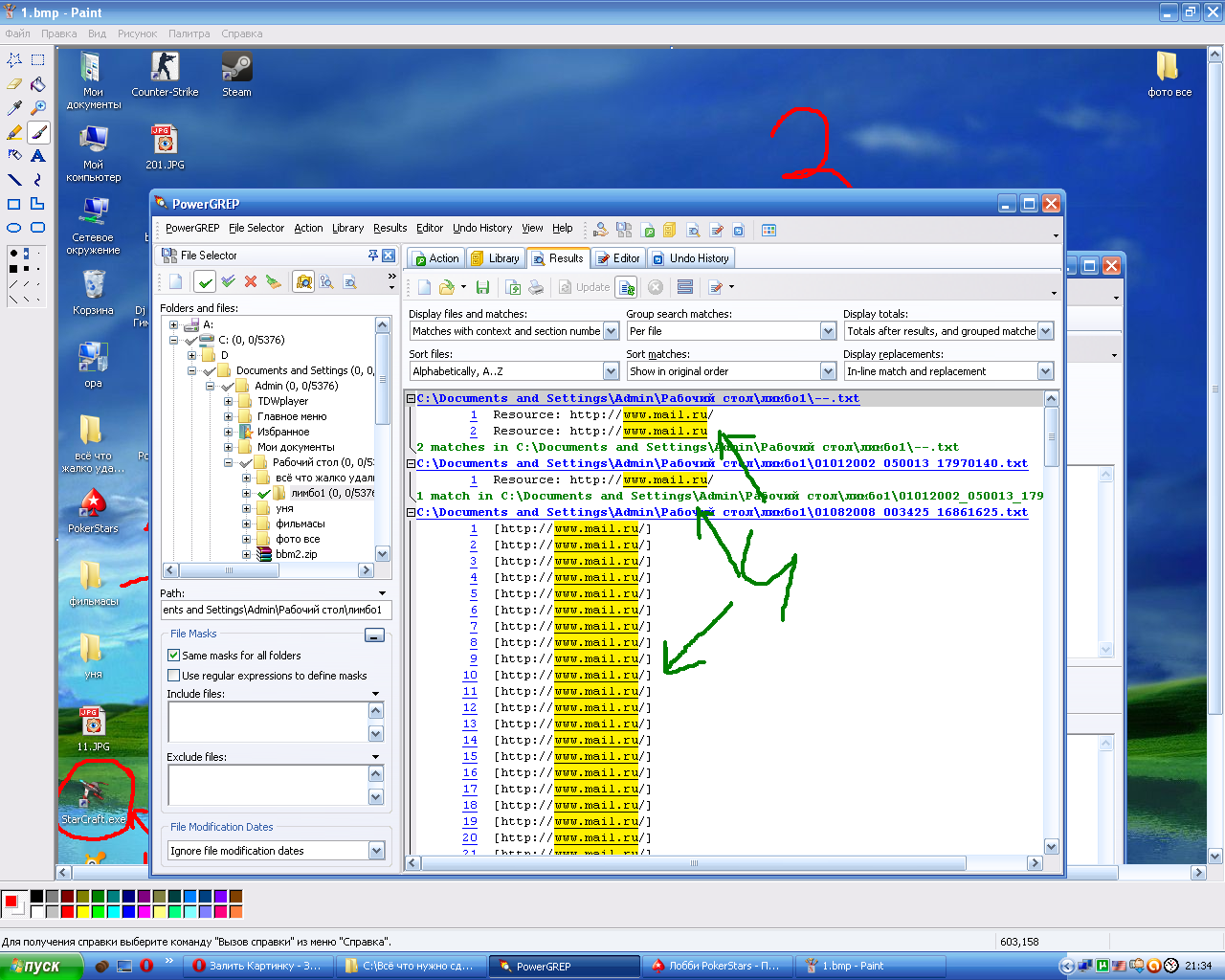Switch to the Library tab
1225x980 pixels.
(x=496, y=258)
